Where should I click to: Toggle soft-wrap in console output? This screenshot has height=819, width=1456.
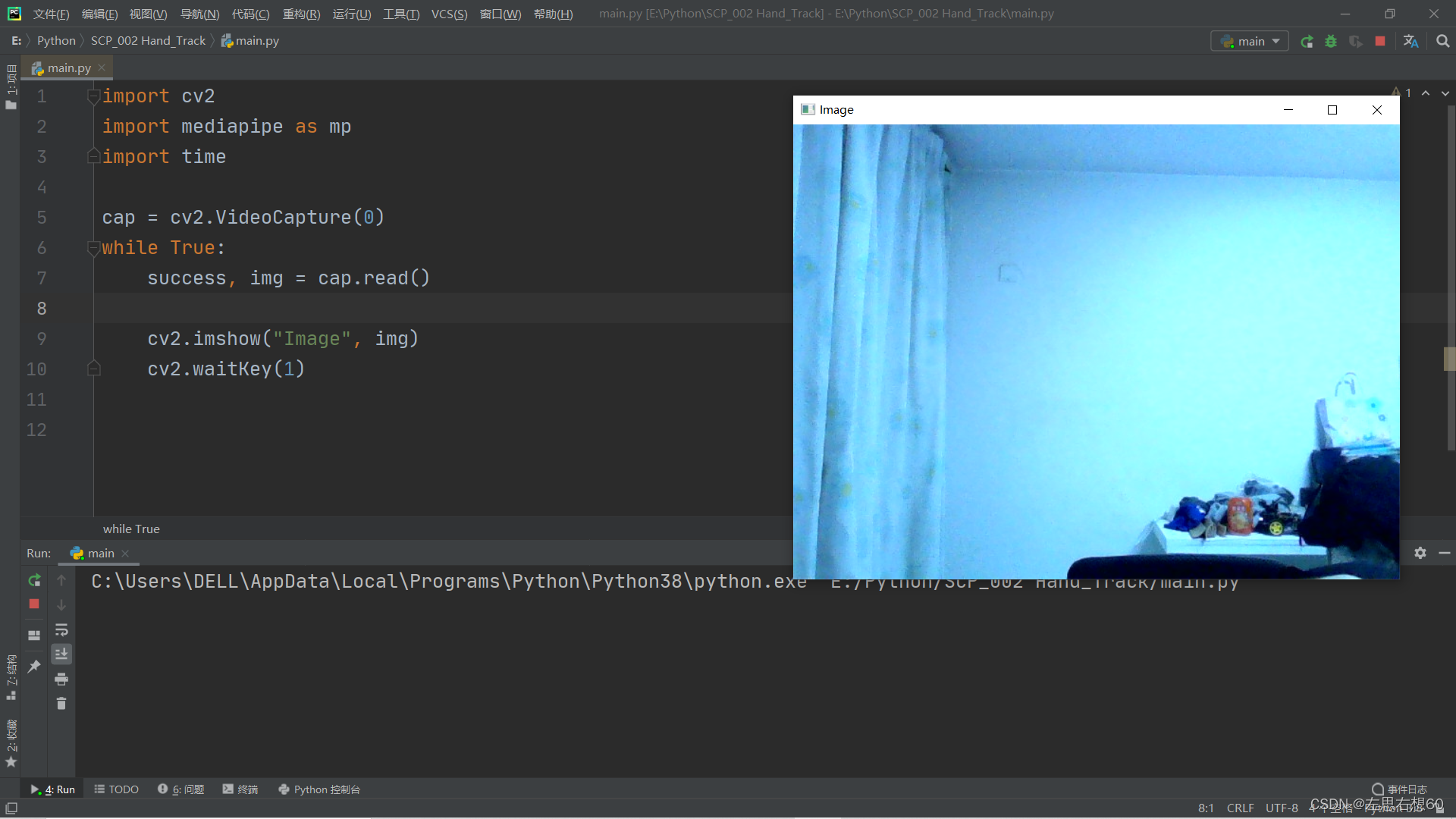click(x=61, y=630)
